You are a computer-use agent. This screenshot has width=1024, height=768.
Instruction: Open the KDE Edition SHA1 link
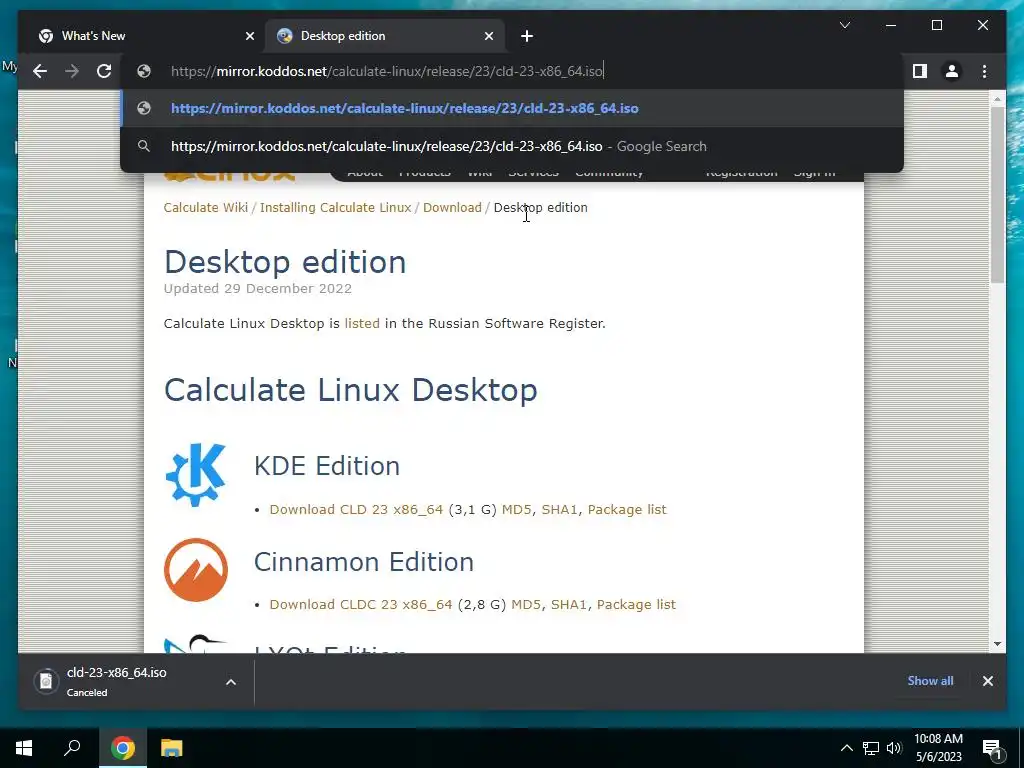(x=560, y=509)
